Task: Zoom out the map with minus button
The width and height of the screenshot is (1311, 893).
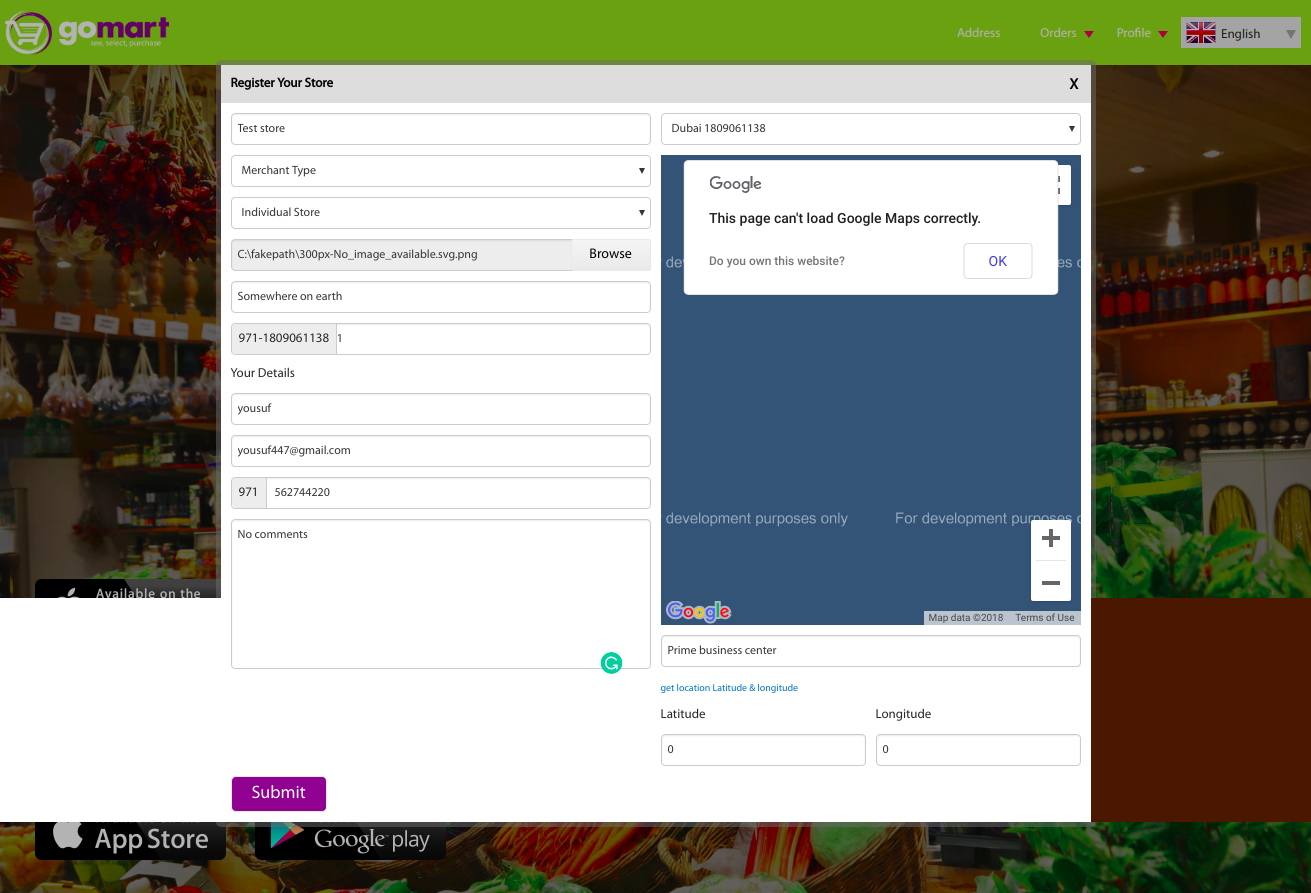Action: pyautogui.click(x=1051, y=581)
